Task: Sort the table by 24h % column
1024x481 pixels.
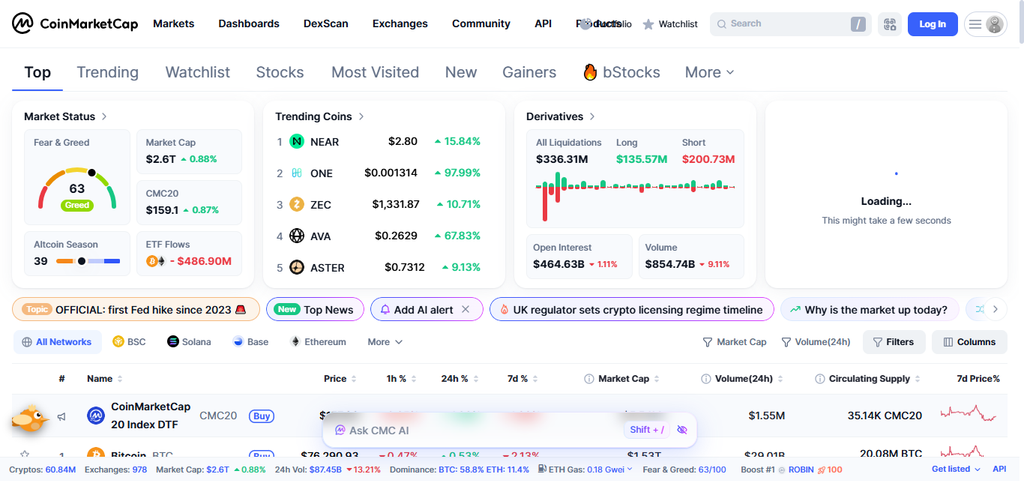Action: 458,379
